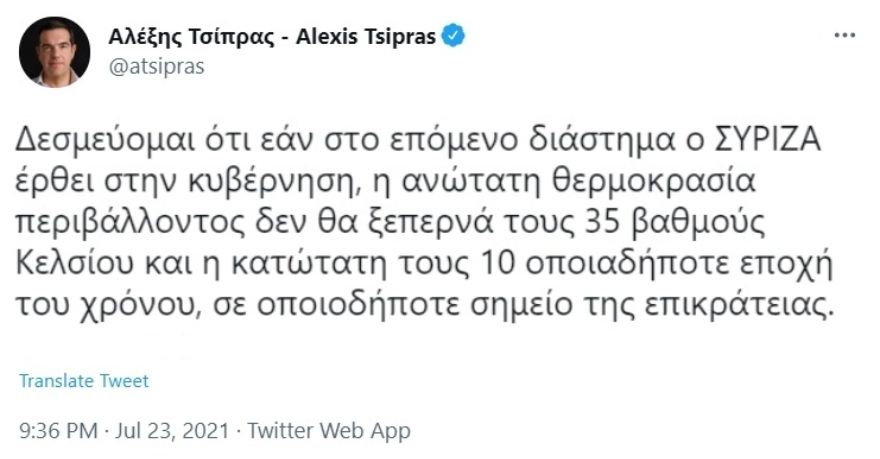Click the Jul 23, 2021 date

coord(170,431)
